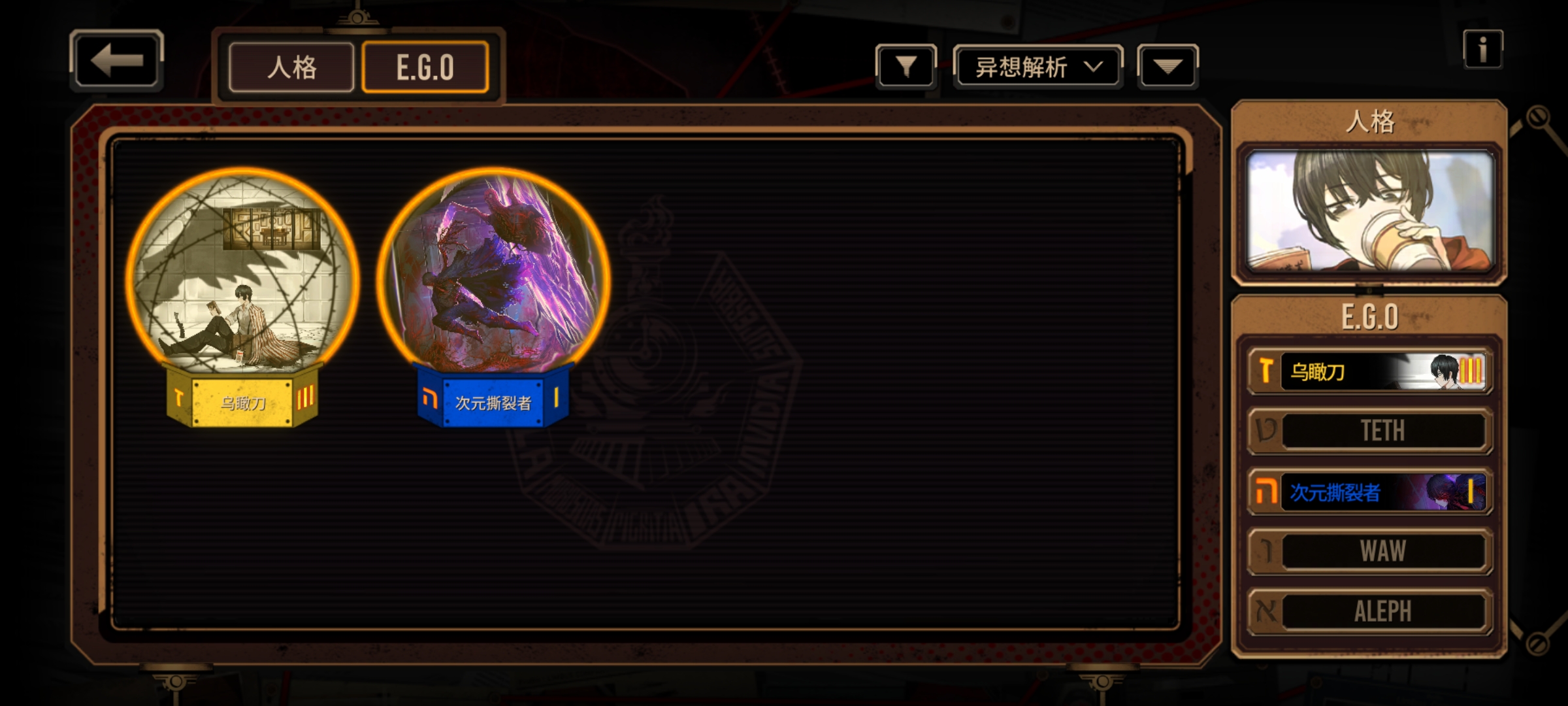This screenshot has height=706, width=1568.
Task: Expand the 异想解析 sort dropdown
Action: 1038,67
